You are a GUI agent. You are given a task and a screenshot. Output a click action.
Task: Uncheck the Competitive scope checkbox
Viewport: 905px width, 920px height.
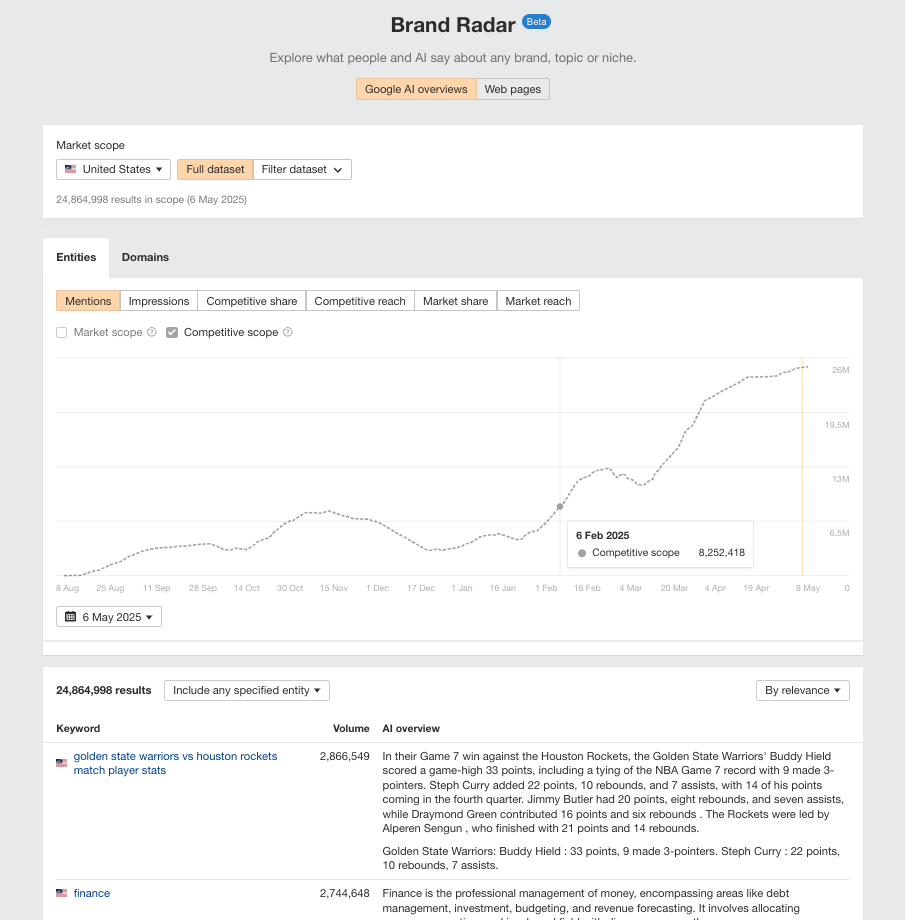pyautogui.click(x=172, y=332)
